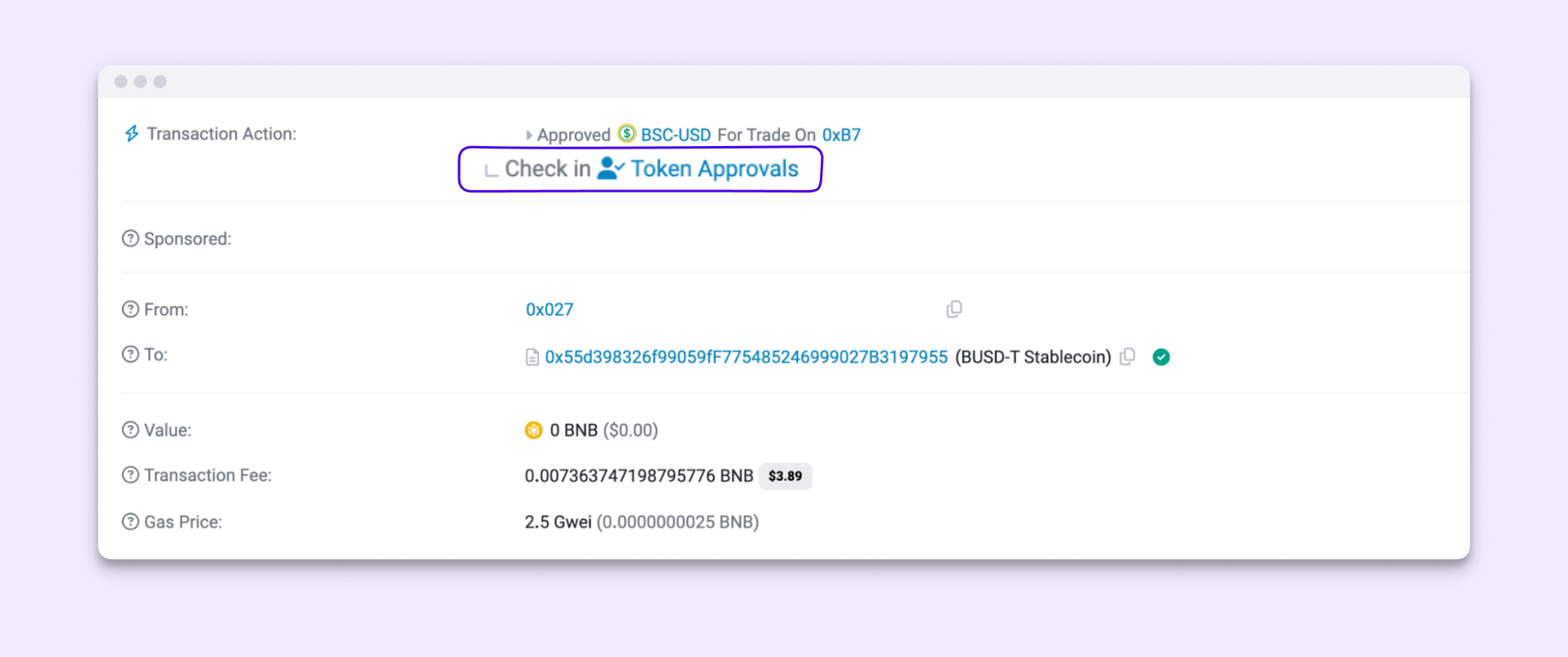1568x657 pixels.
Task: Show help for Gas Price field
Action: pyautogui.click(x=131, y=522)
